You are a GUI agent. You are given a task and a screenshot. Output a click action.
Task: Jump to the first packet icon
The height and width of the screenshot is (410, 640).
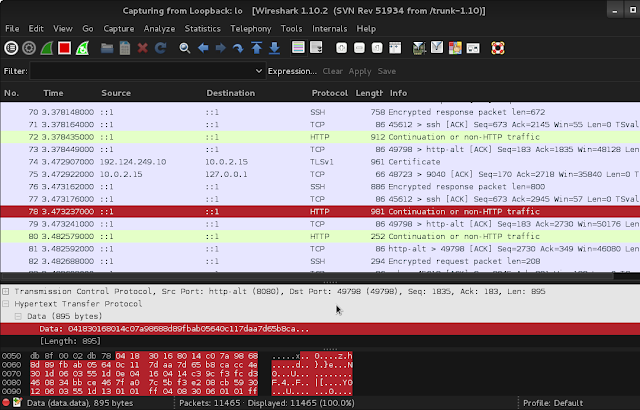click(x=256, y=48)
